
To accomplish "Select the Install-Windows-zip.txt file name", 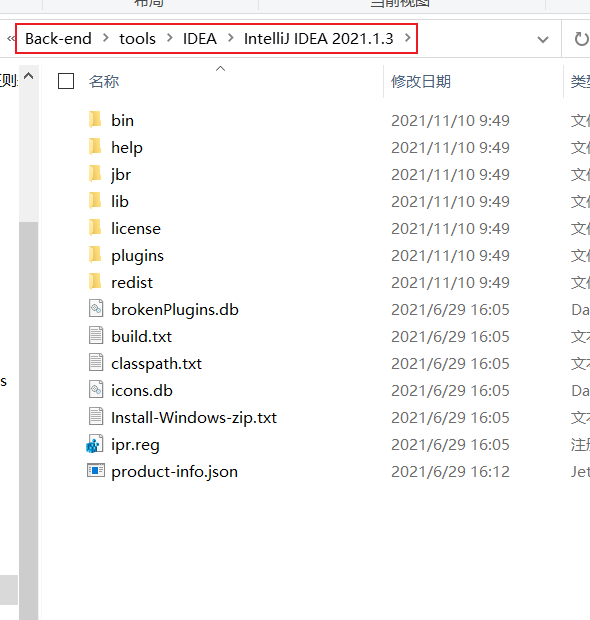I will pos(194,418).
